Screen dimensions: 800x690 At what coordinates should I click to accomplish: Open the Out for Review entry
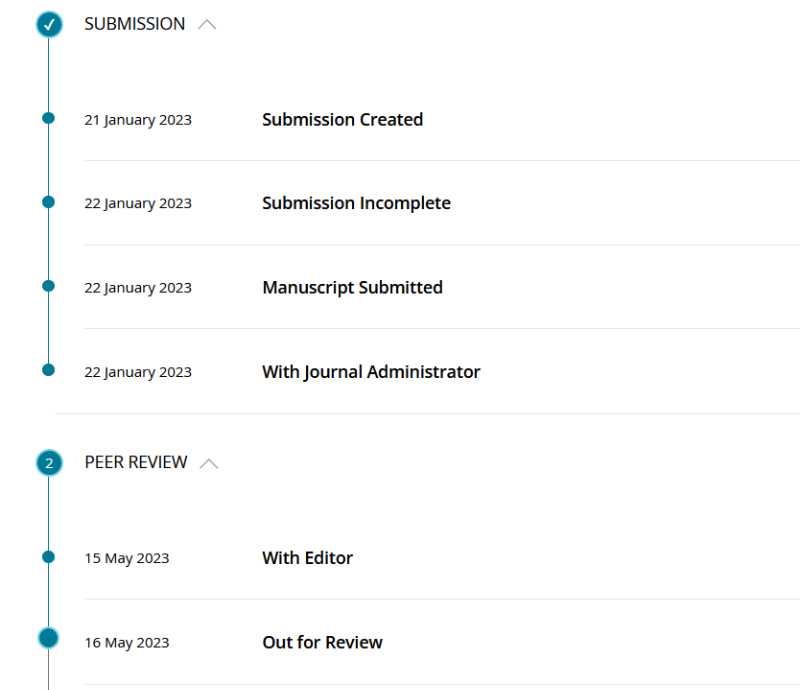click(322, 642)
